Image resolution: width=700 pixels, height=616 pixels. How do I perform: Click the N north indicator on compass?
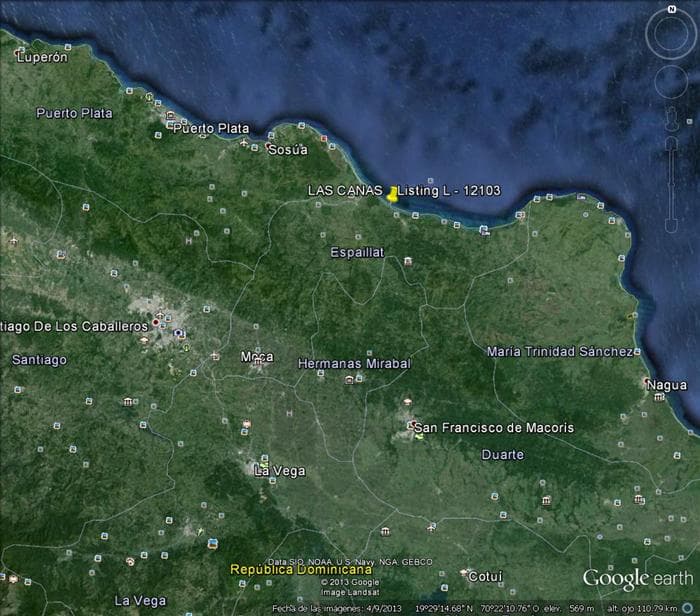(672, 8)
